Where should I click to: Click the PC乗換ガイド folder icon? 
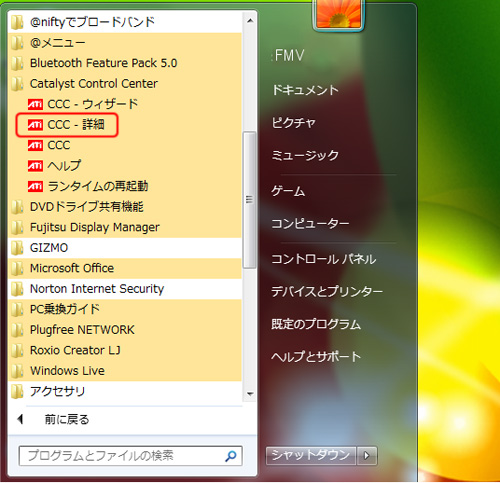(x=17, y=309)
